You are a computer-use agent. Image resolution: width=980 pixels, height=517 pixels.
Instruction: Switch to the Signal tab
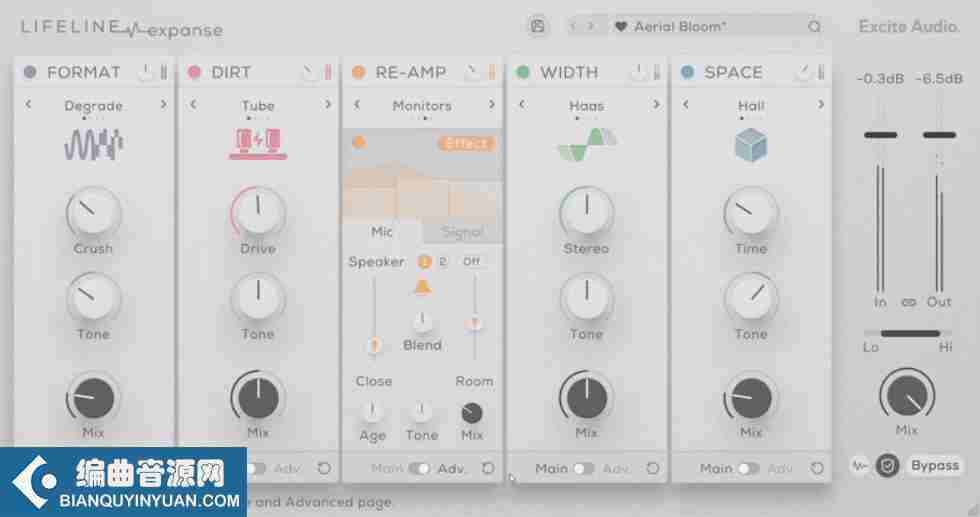pyautogui.click(x=462, y=233)
